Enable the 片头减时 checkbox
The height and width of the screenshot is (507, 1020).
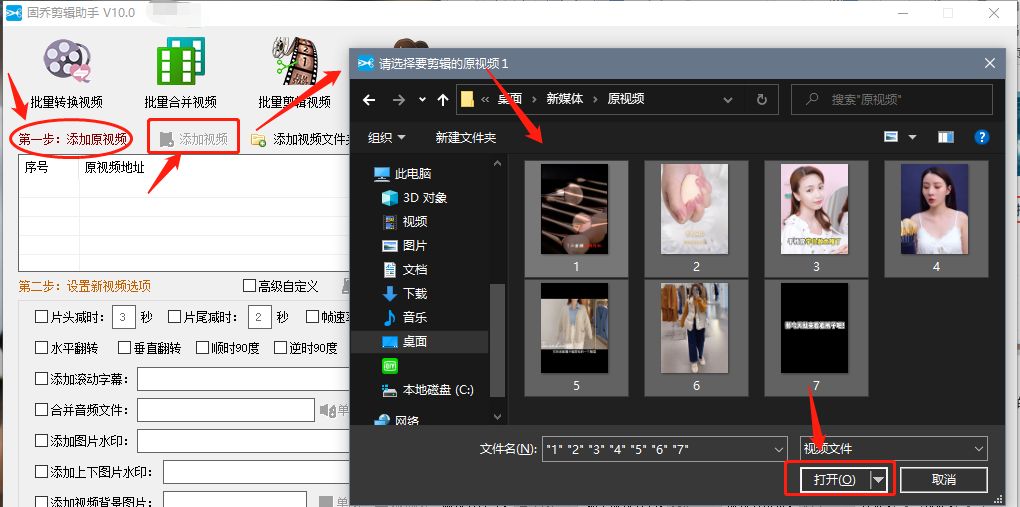(40, 317)
